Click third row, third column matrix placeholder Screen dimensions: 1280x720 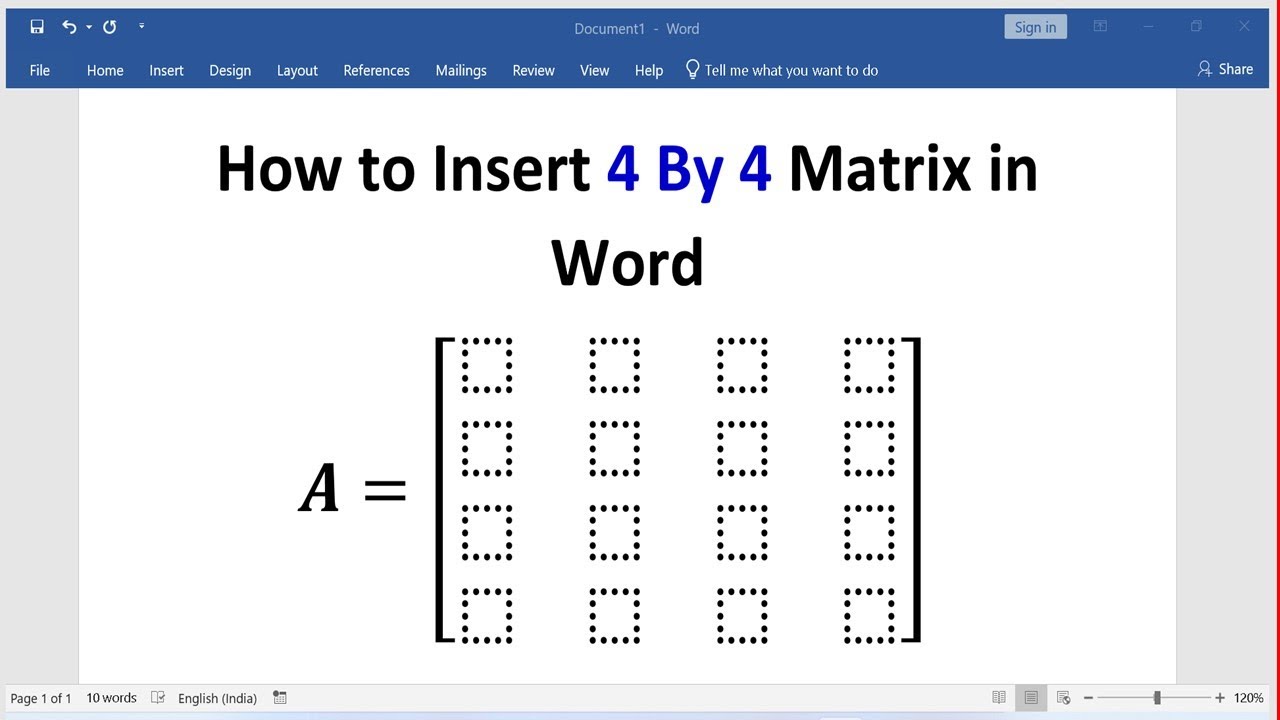[x=742, y=532]
